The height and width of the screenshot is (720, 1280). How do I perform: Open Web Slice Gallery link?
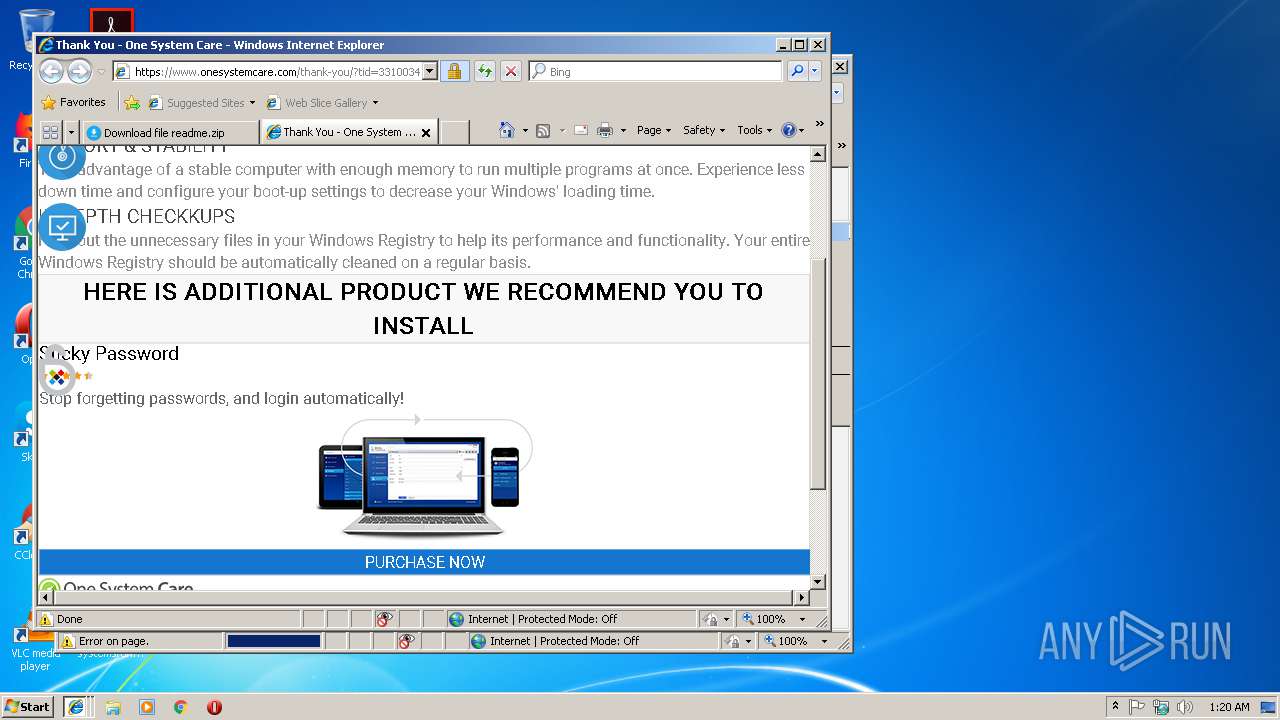point(317,103)
